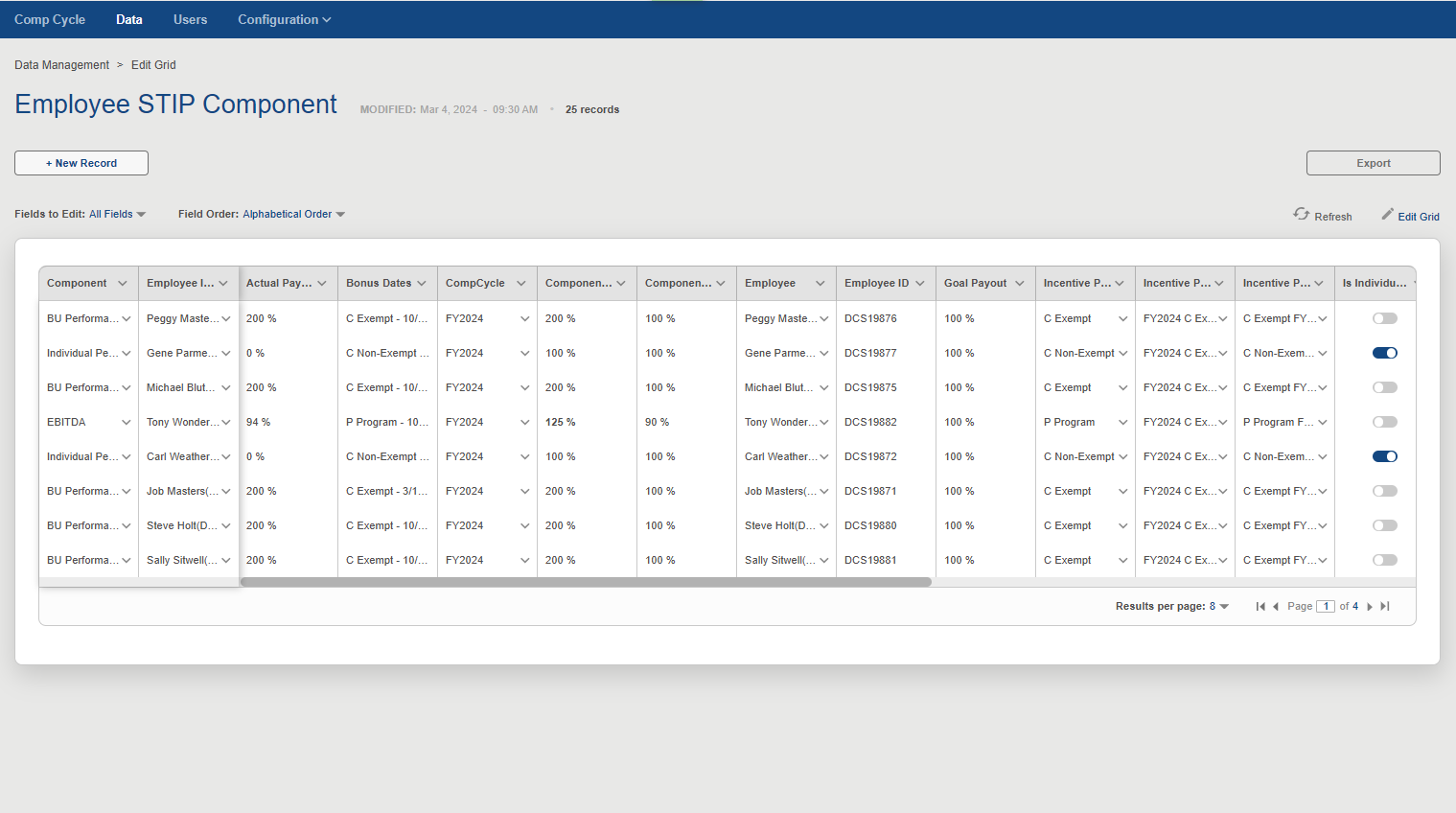Click the New Record button
The image size is (1456, 813).
pos(81,162)
